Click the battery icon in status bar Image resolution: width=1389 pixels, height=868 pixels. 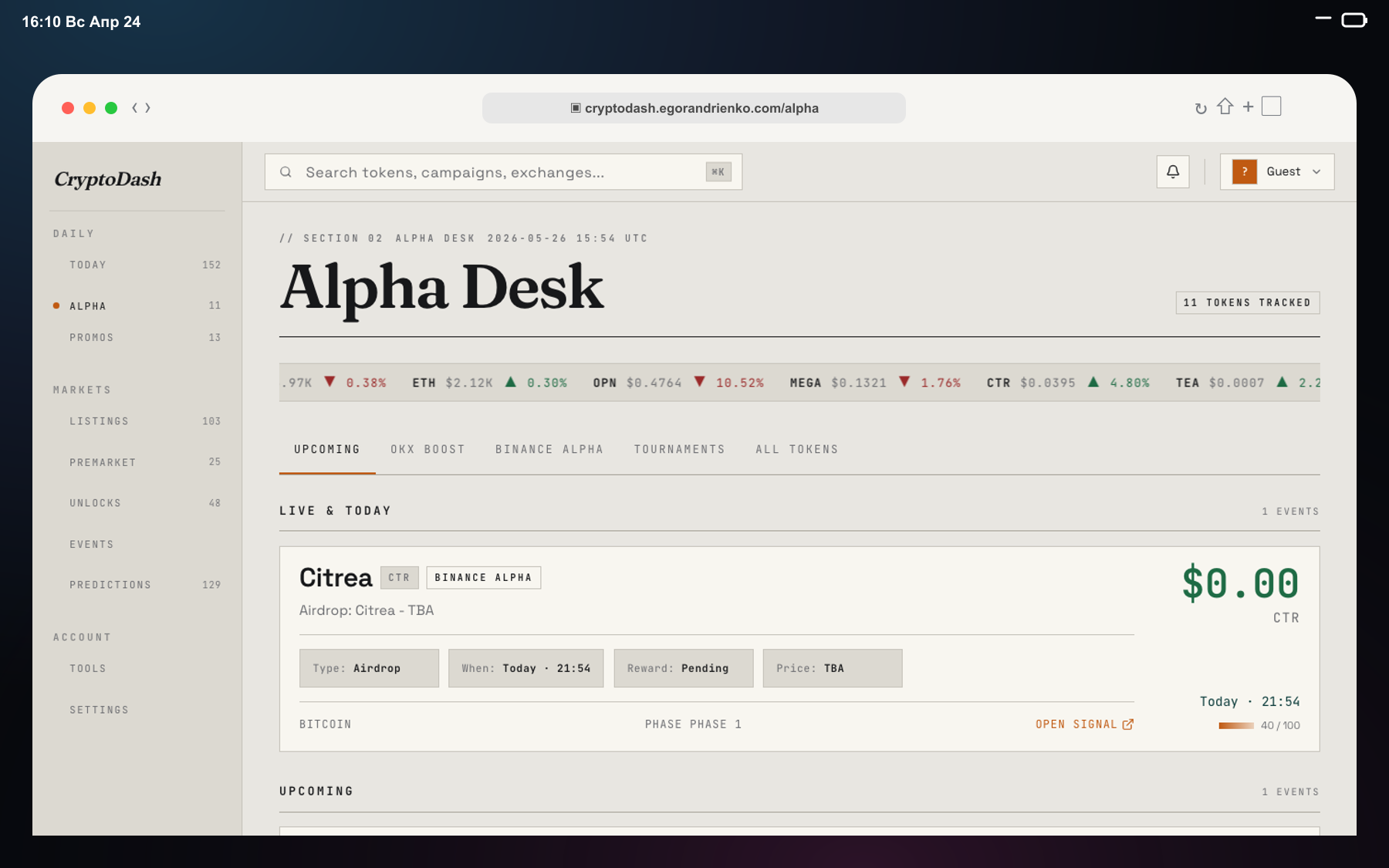pos(1354,20)
